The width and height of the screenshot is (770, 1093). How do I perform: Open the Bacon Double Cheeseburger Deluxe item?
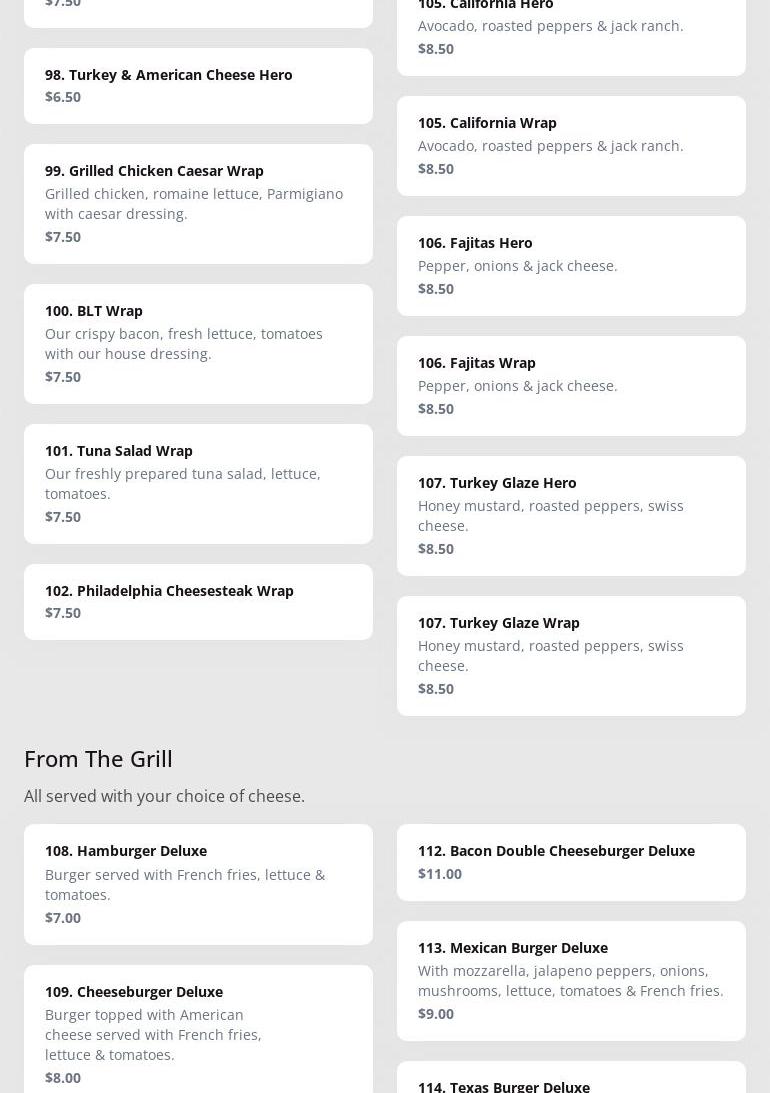point(571,861)
